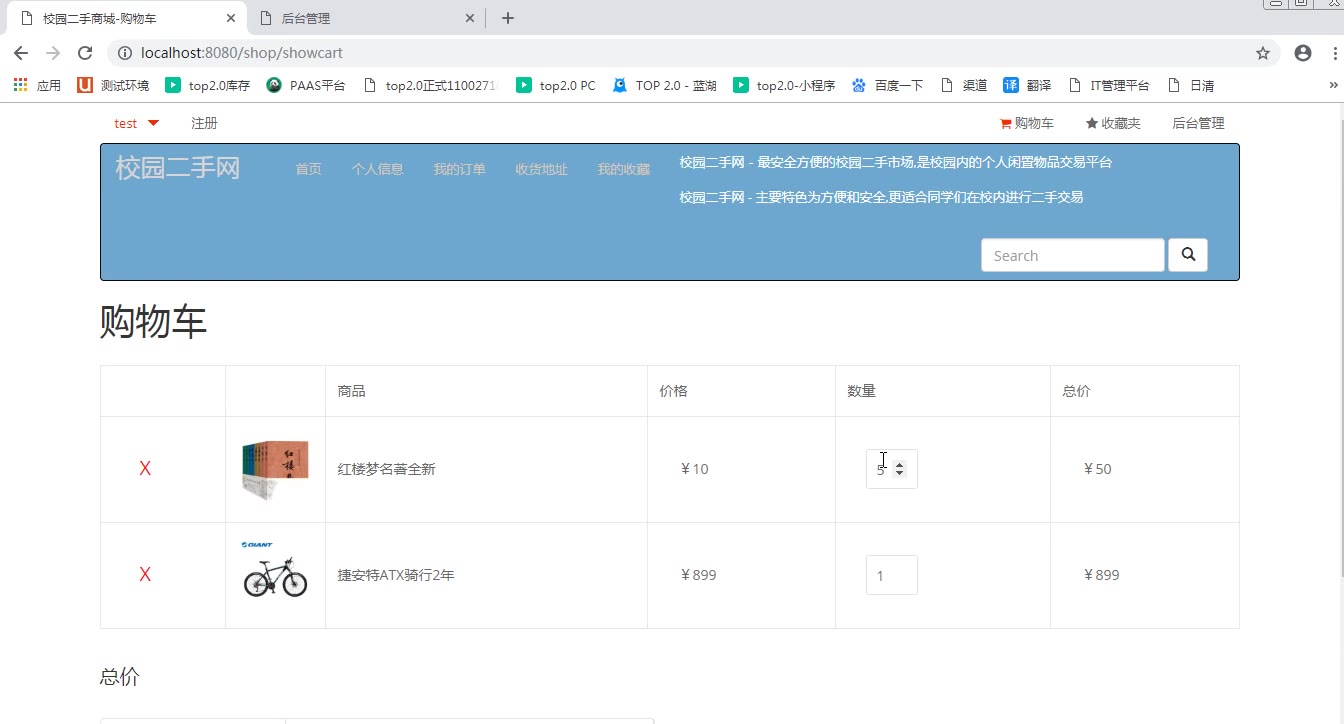Click the 校园二手网 site logo

click(x=178, y=168)
